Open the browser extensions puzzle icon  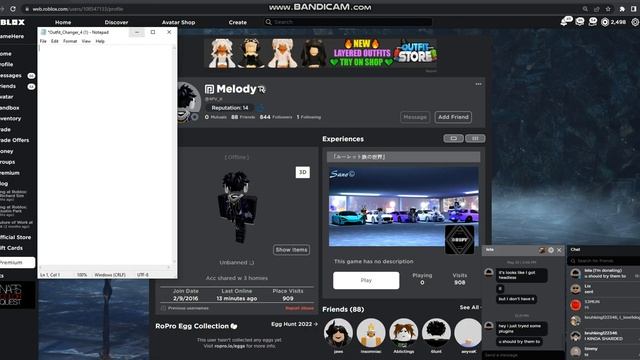pos(622,9)
